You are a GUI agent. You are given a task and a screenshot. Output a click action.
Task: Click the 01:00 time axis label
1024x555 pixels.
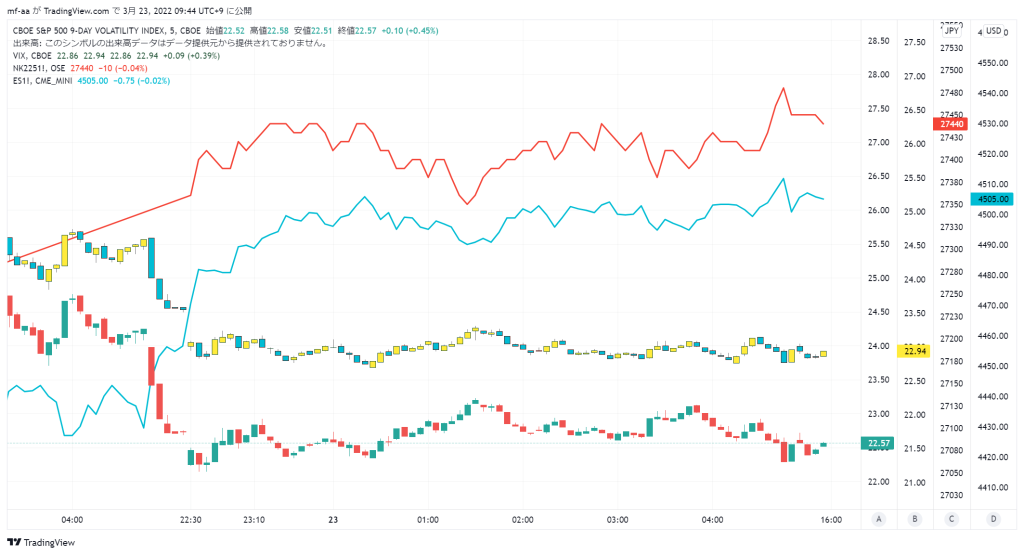click(428, 520)
